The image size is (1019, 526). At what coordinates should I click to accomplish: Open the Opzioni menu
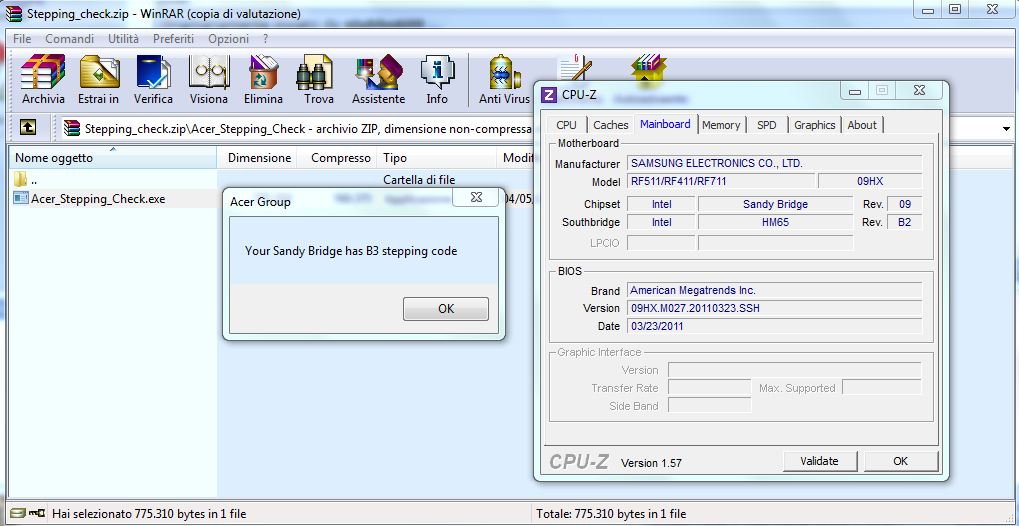point(228,38)
